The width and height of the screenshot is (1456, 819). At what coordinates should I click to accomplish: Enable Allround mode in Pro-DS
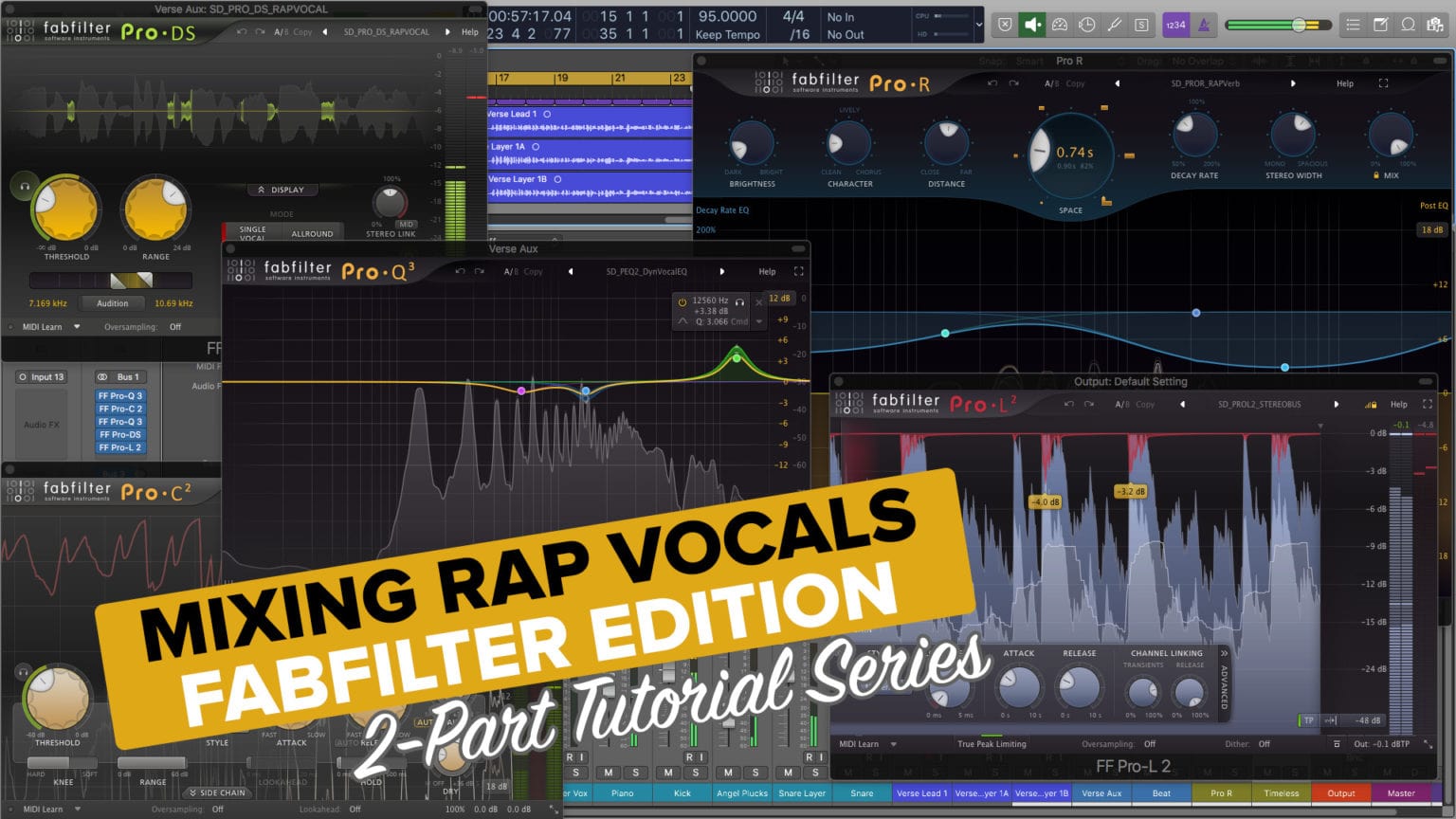(312, 233)
